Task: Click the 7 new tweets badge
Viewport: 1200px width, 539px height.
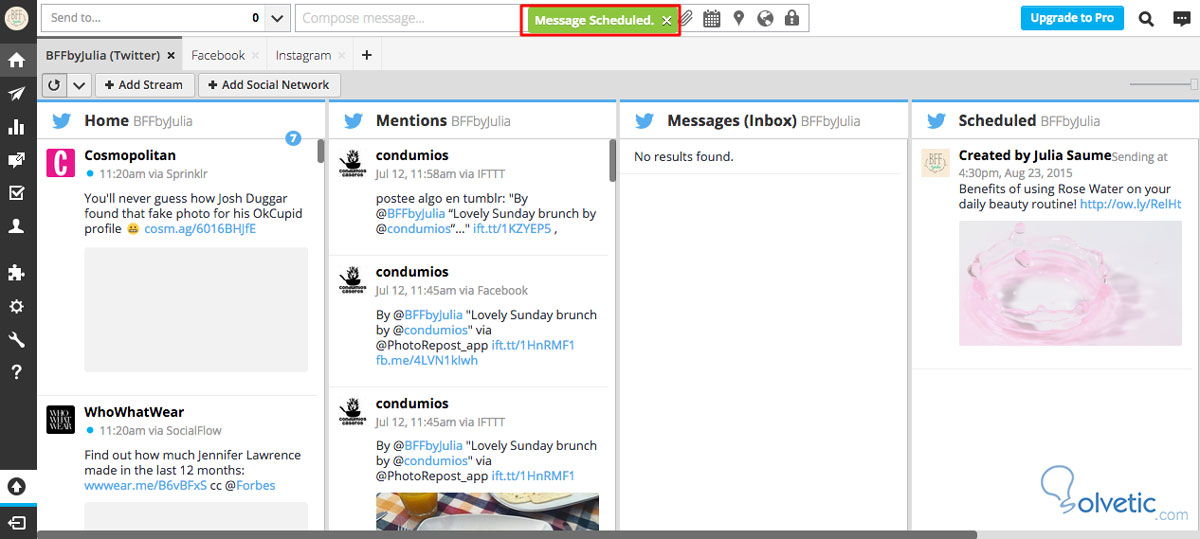Action: pyautogui.click(x=293, y=138)
